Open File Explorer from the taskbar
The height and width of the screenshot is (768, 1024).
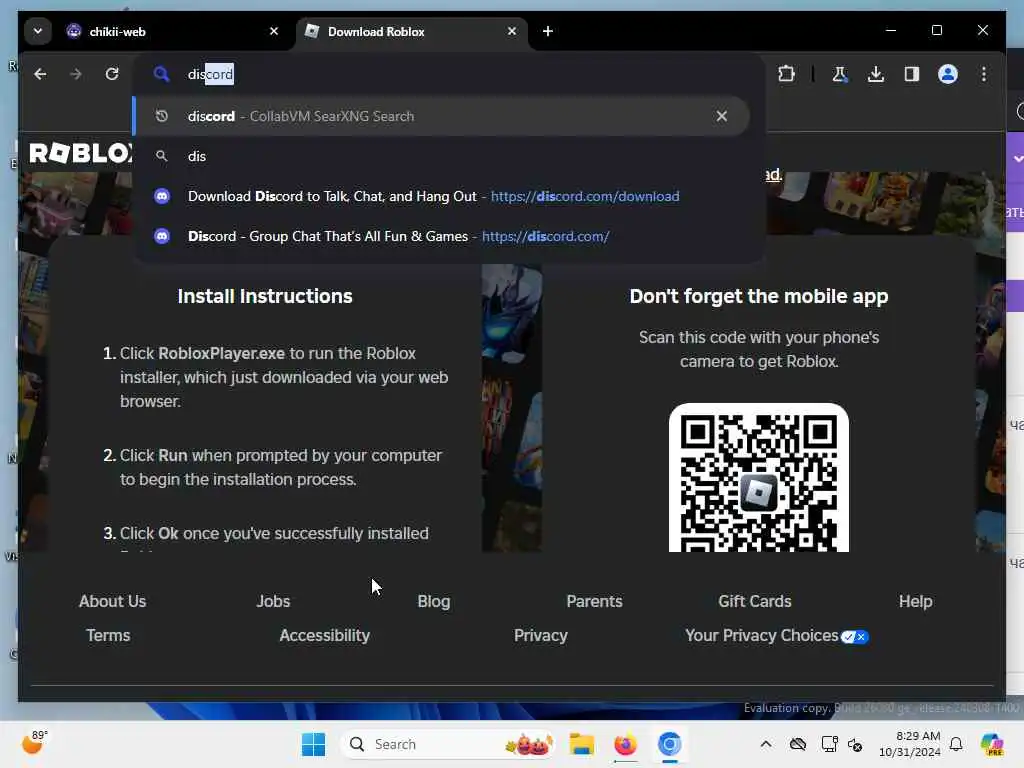pyautogui.click(x=581, y=744)
